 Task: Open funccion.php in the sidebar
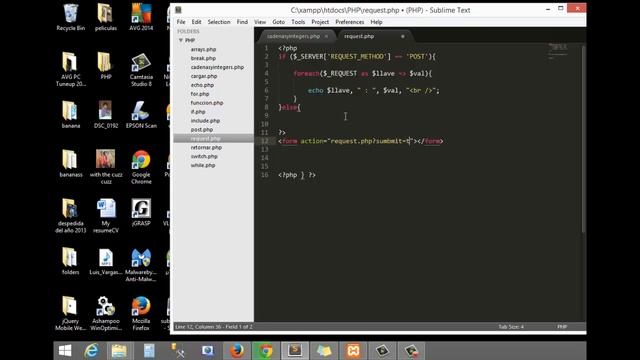(207, 103)
